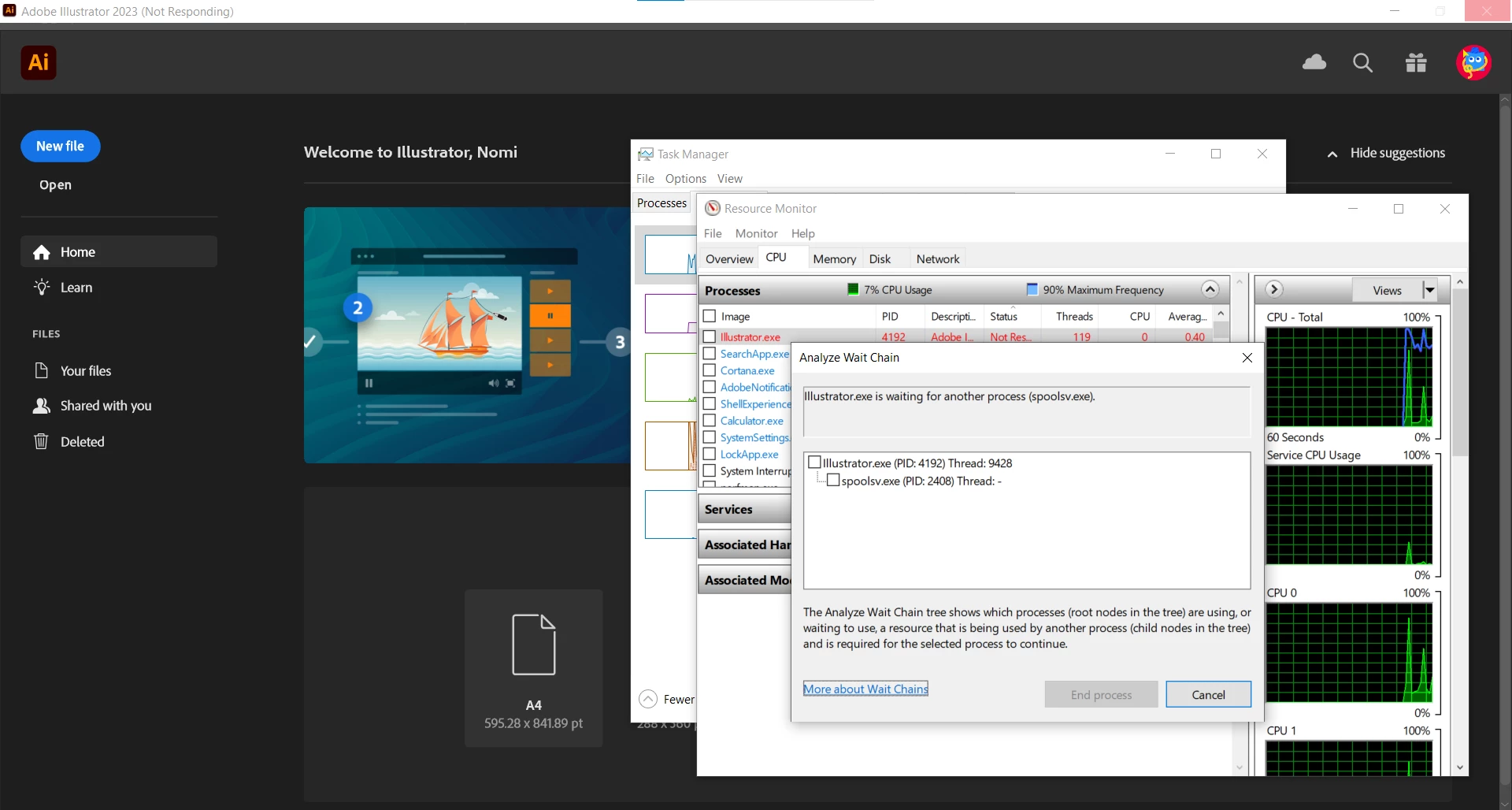Open the What's New gift icon

point(1416,63)
